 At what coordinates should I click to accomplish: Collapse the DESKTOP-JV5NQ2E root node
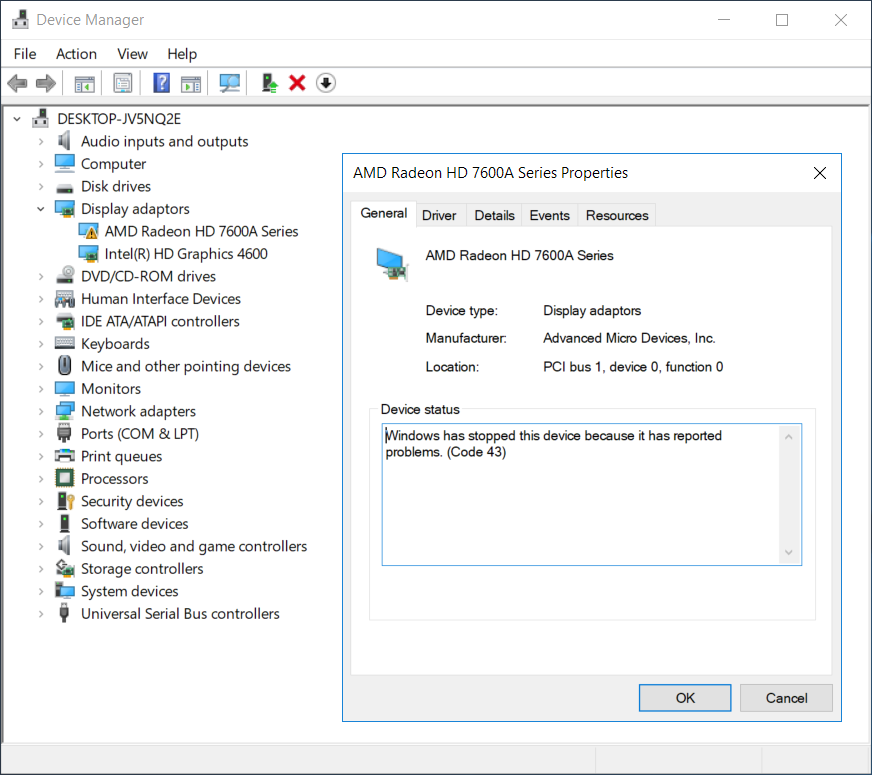click(x=17, y=119)
